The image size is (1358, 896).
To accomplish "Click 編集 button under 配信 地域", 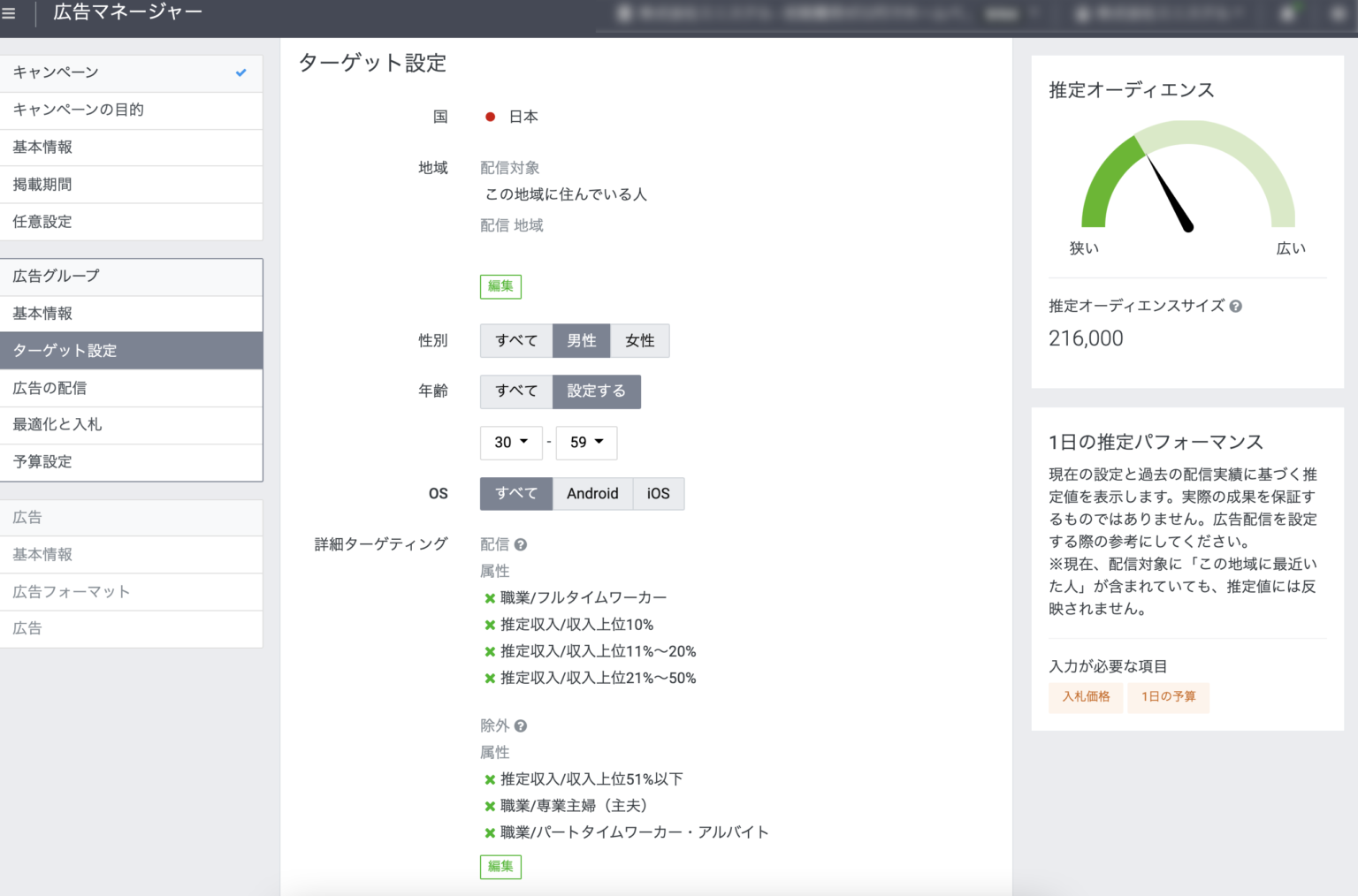I will [500, 286].
